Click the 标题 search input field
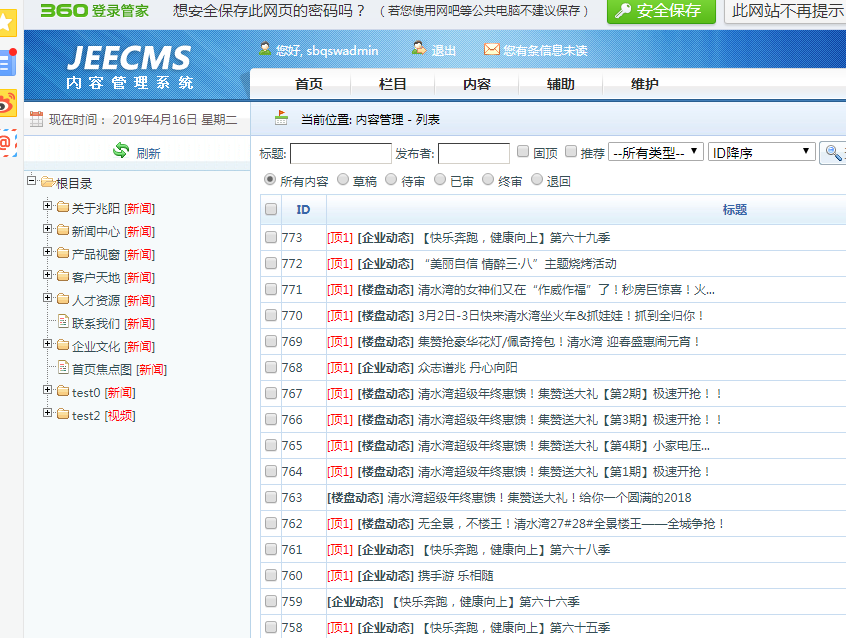This screenshot has width=846, height=638. (340, 153)
